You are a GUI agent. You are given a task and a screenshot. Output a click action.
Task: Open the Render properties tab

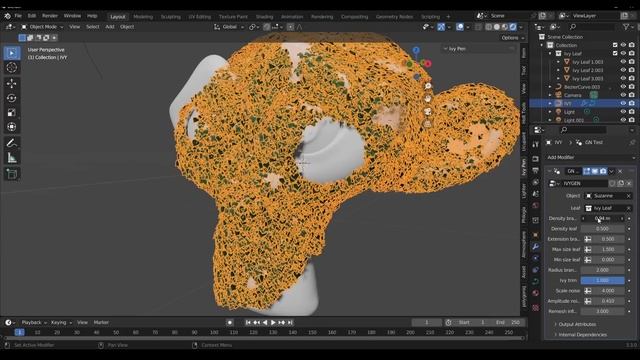536,159
